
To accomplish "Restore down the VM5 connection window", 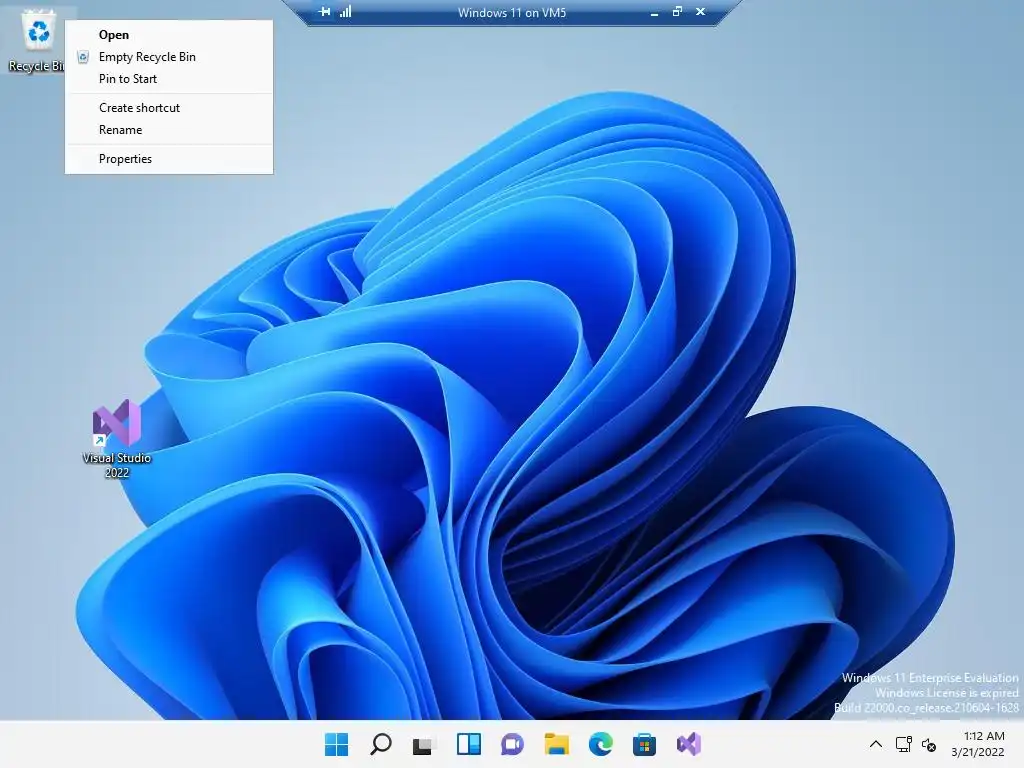I will [x=677, y=12].
